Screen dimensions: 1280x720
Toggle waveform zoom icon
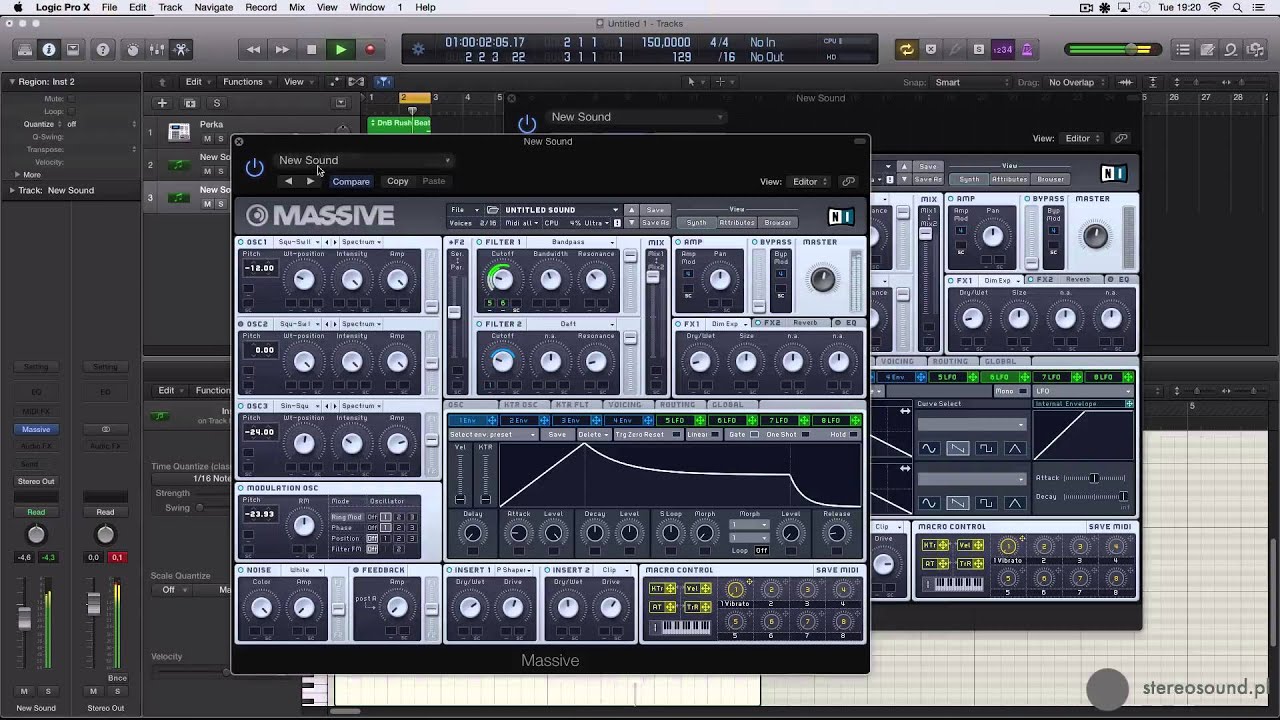tap(1126, 82)
